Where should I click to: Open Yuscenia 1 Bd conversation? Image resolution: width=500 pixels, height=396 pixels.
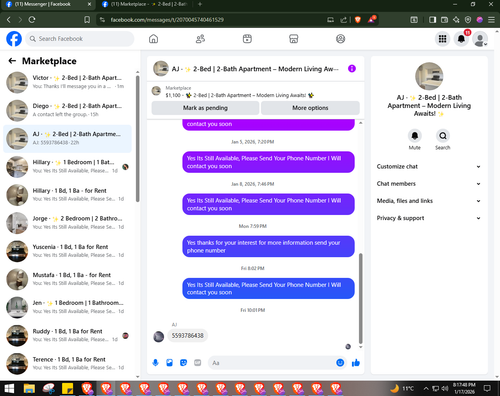[68, 251]
